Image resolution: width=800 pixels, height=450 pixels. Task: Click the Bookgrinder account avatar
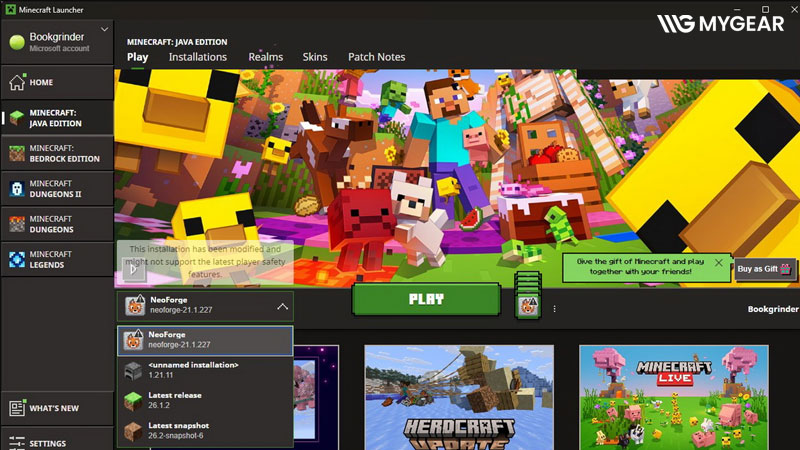(17, 42)
